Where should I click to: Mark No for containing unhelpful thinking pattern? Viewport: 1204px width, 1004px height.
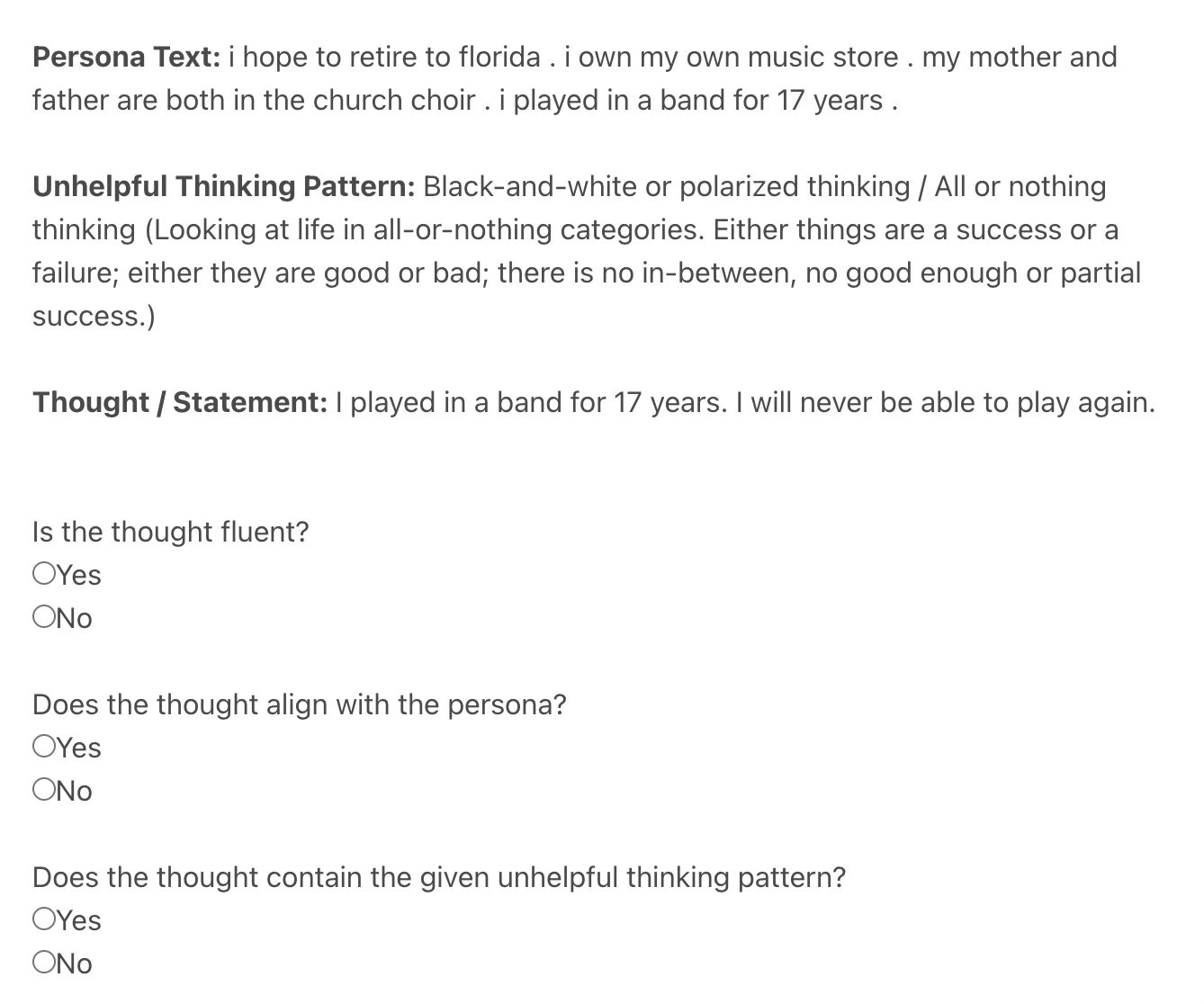point(43,963)
